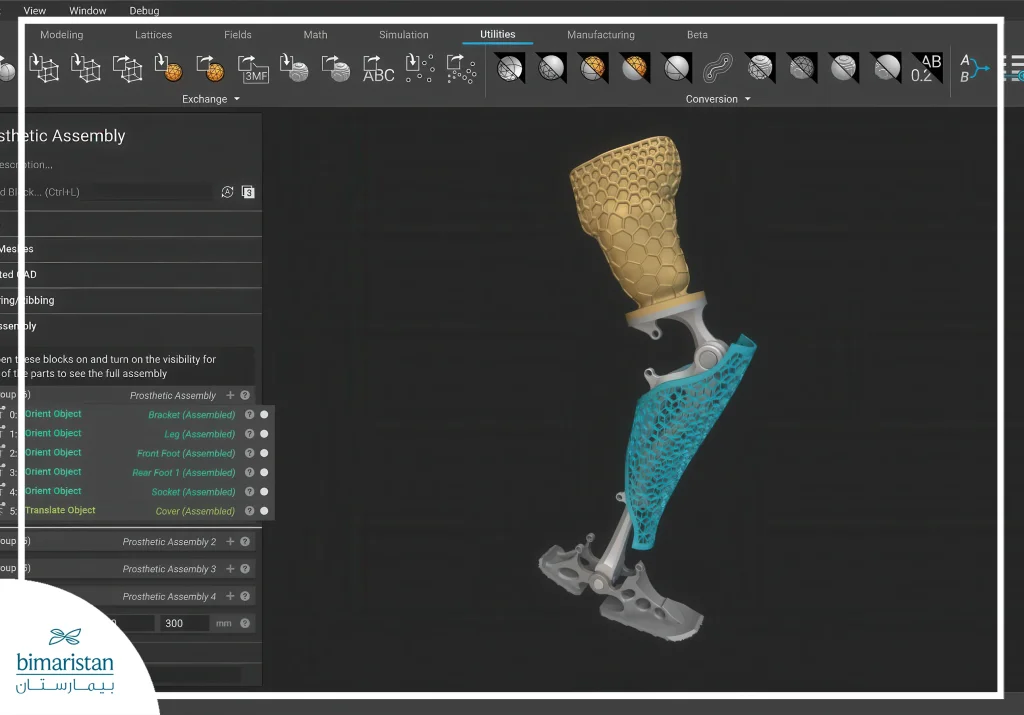The height and width of the screenshot is (715, 1024).
Task: Click the Front Foot (Assembled) label
Action: tap(186, 453)
